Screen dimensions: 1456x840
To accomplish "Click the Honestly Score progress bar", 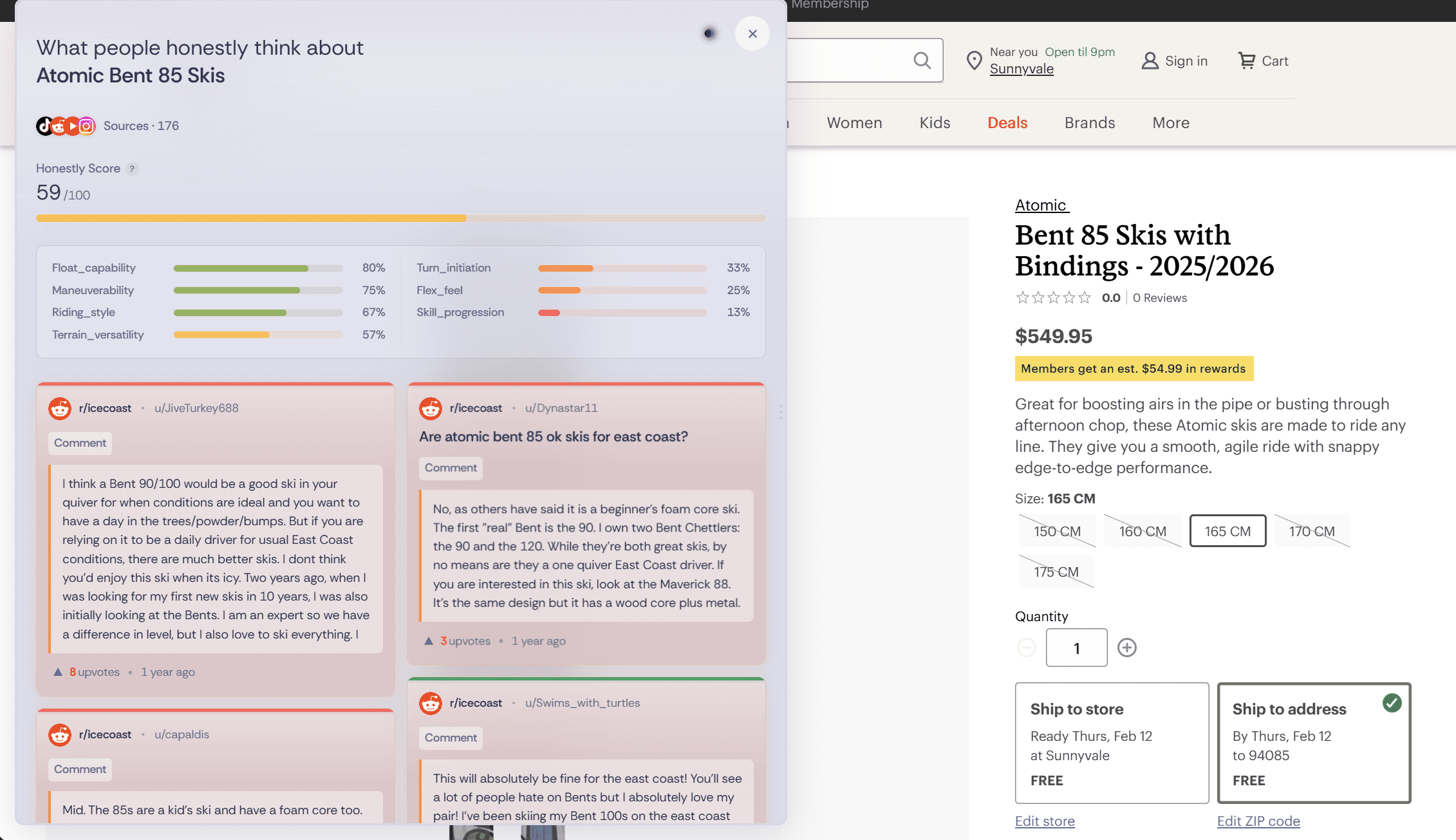I will point(400,218).
